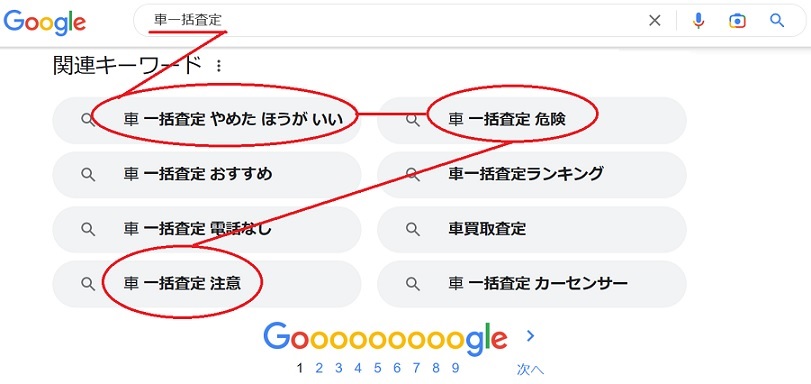Viewport: 811px width, 384px height.
Task: Click the 次へ next page link
Action: click(x=530, y=369)
